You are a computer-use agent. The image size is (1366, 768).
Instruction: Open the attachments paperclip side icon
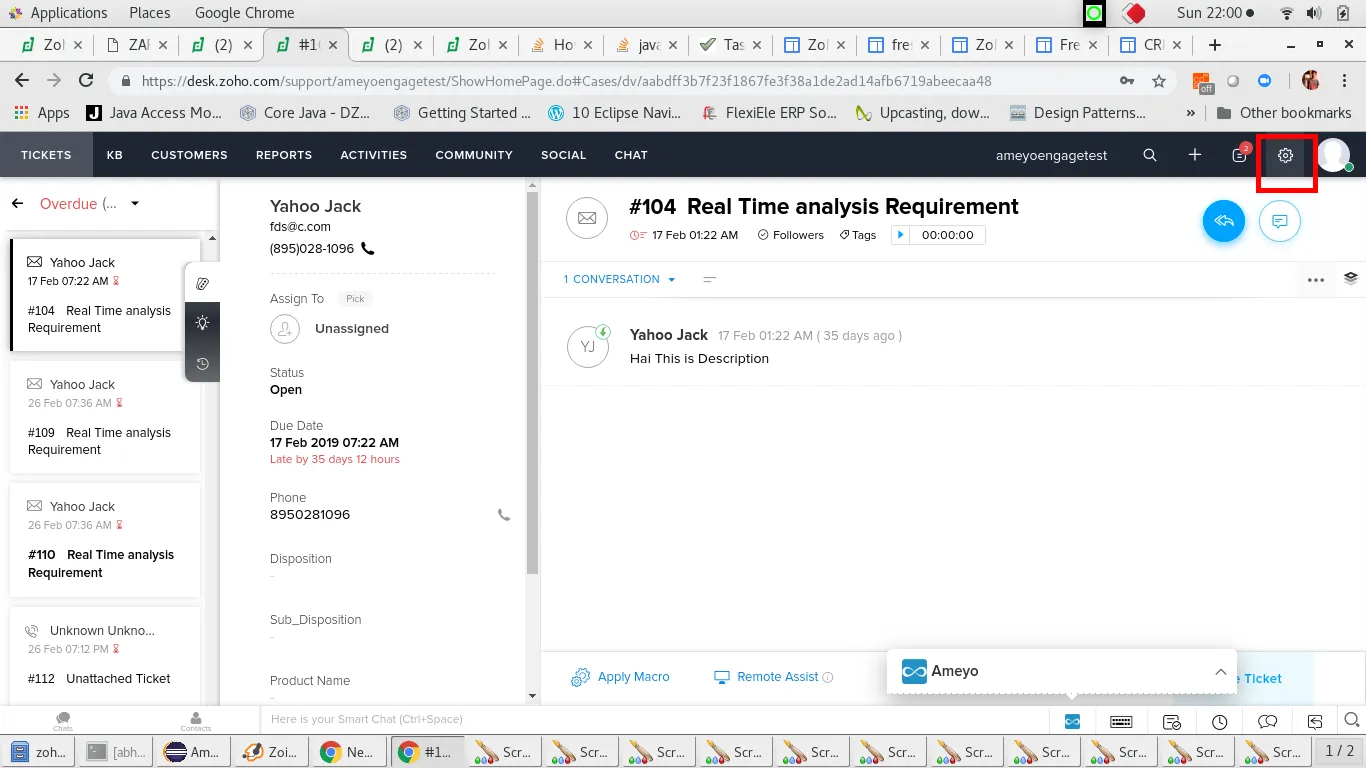click(202, 284)
